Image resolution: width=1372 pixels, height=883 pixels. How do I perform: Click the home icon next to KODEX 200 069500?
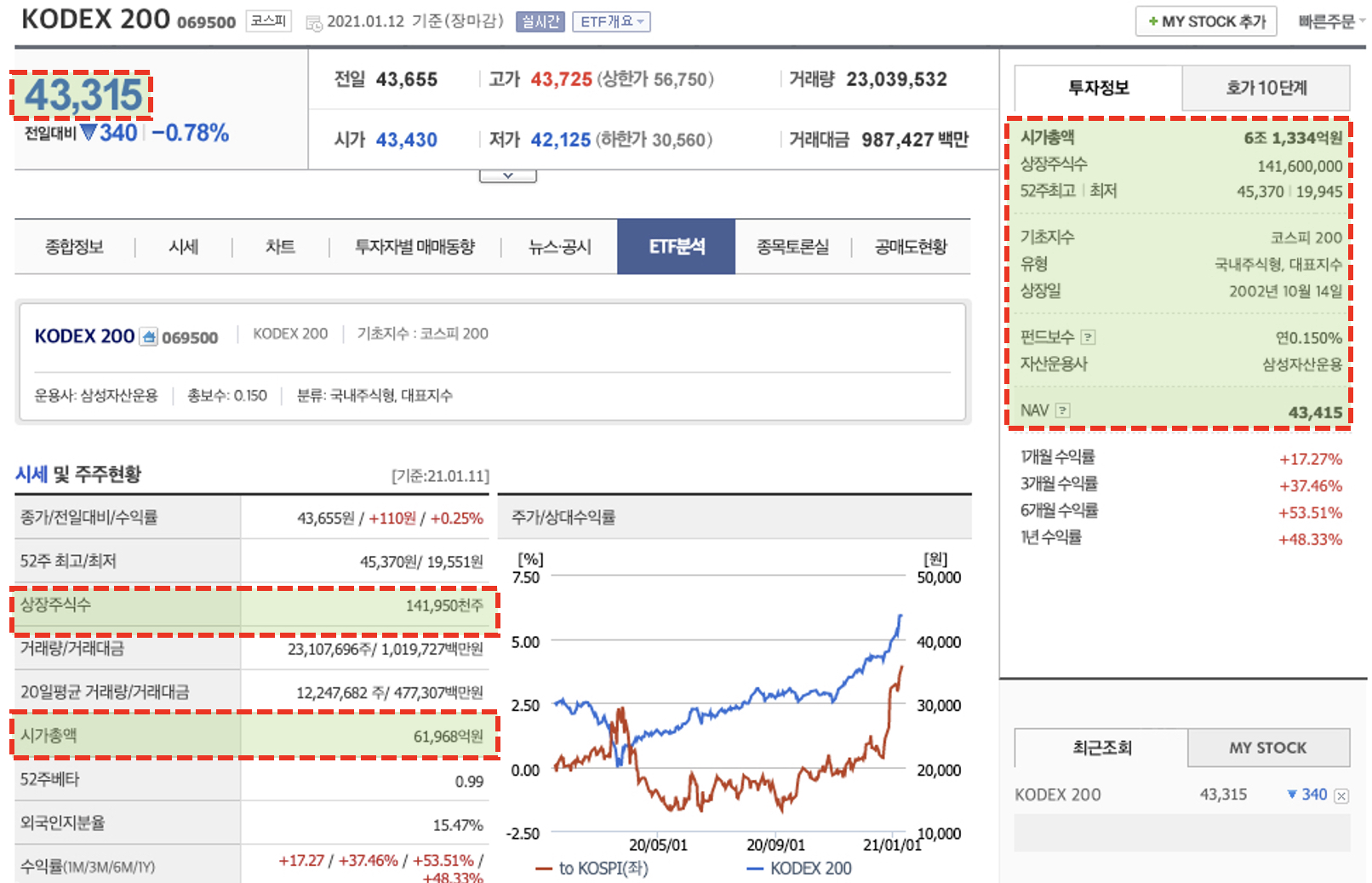(x=148, y=336)
